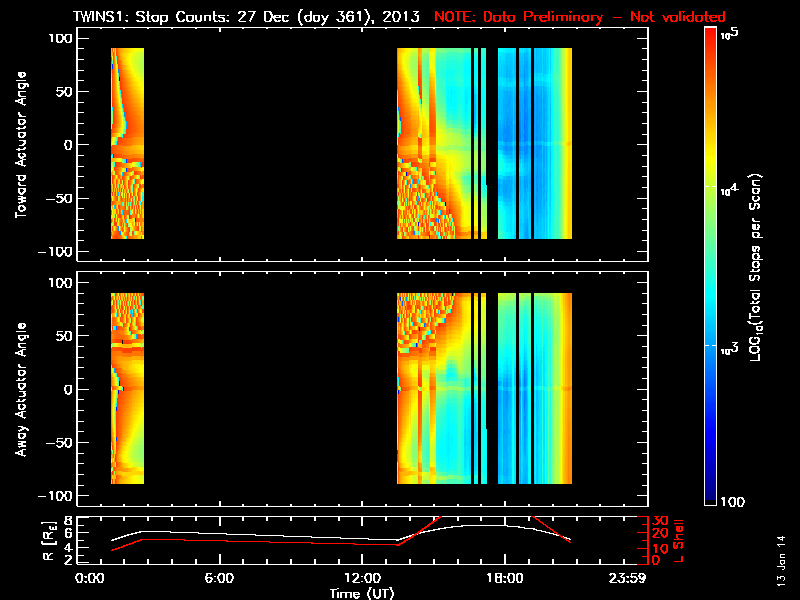Click the "100" tick label on the Toward panel
The image size is (800, 600).
tap(61, 38)
